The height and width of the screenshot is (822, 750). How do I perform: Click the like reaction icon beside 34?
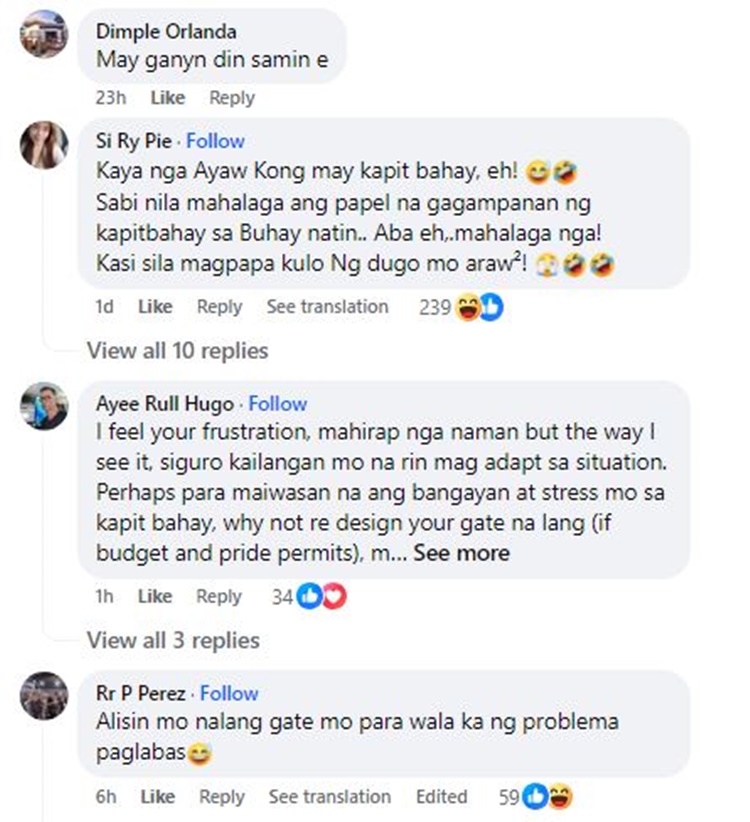[310, 597]
